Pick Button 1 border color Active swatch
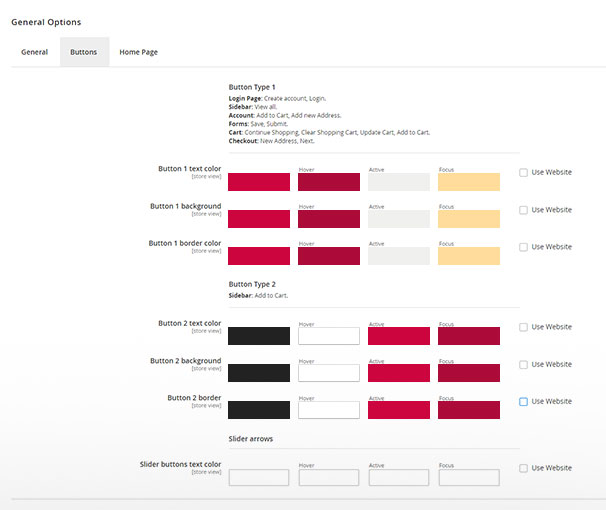 click(x=399, y=256)
